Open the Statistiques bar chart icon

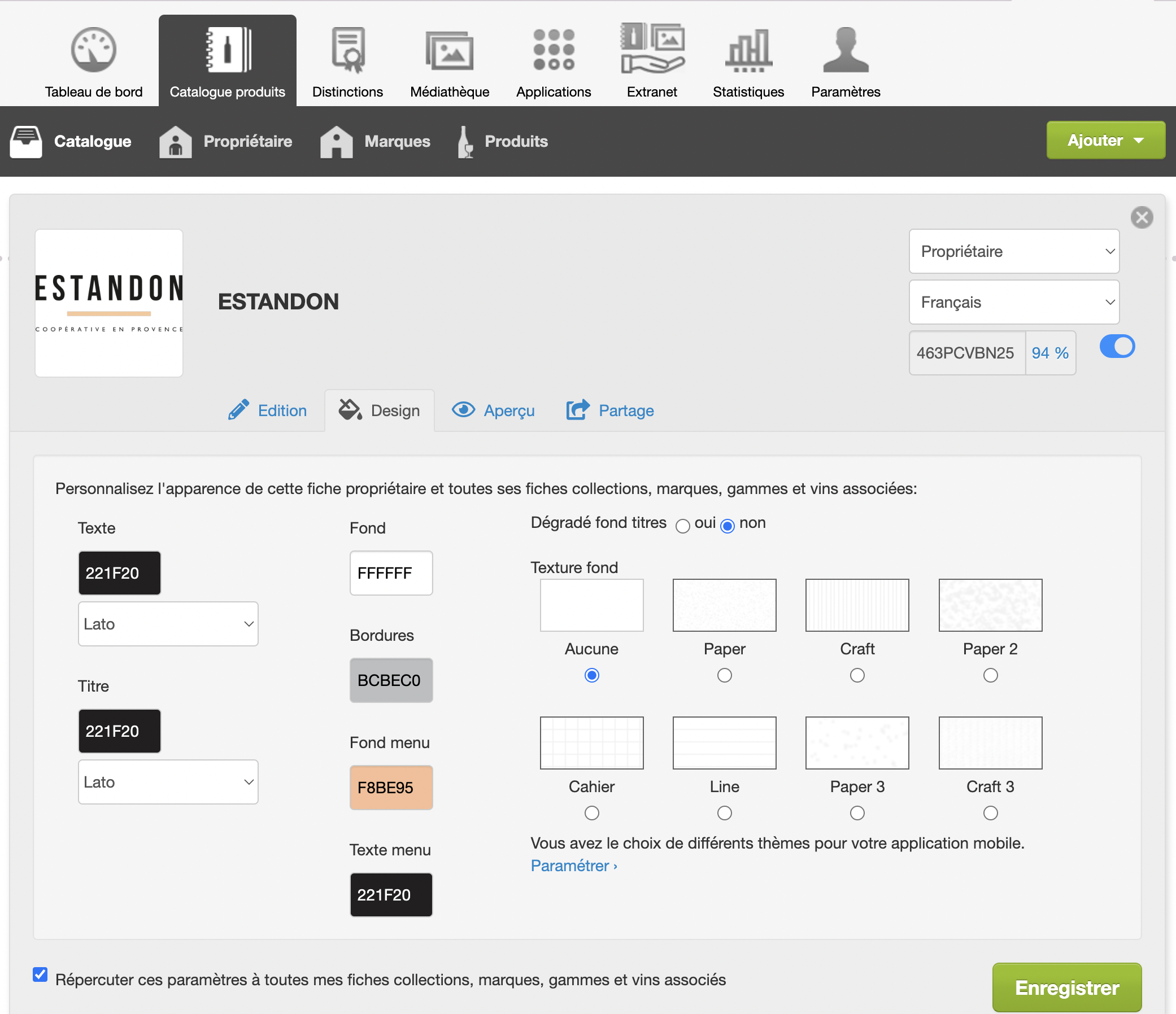[x=748, y=50]
